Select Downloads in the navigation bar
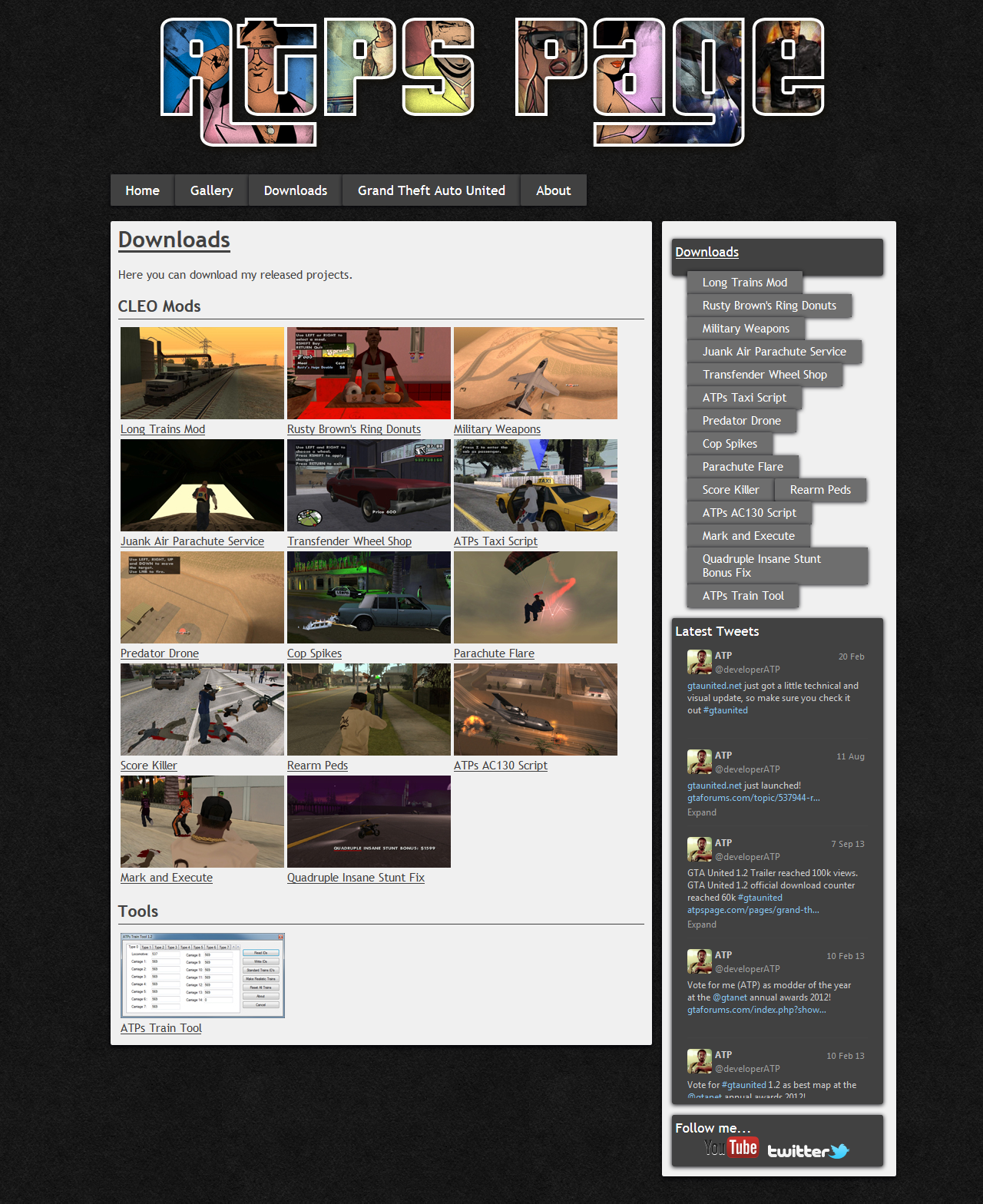 click(296, 190)
